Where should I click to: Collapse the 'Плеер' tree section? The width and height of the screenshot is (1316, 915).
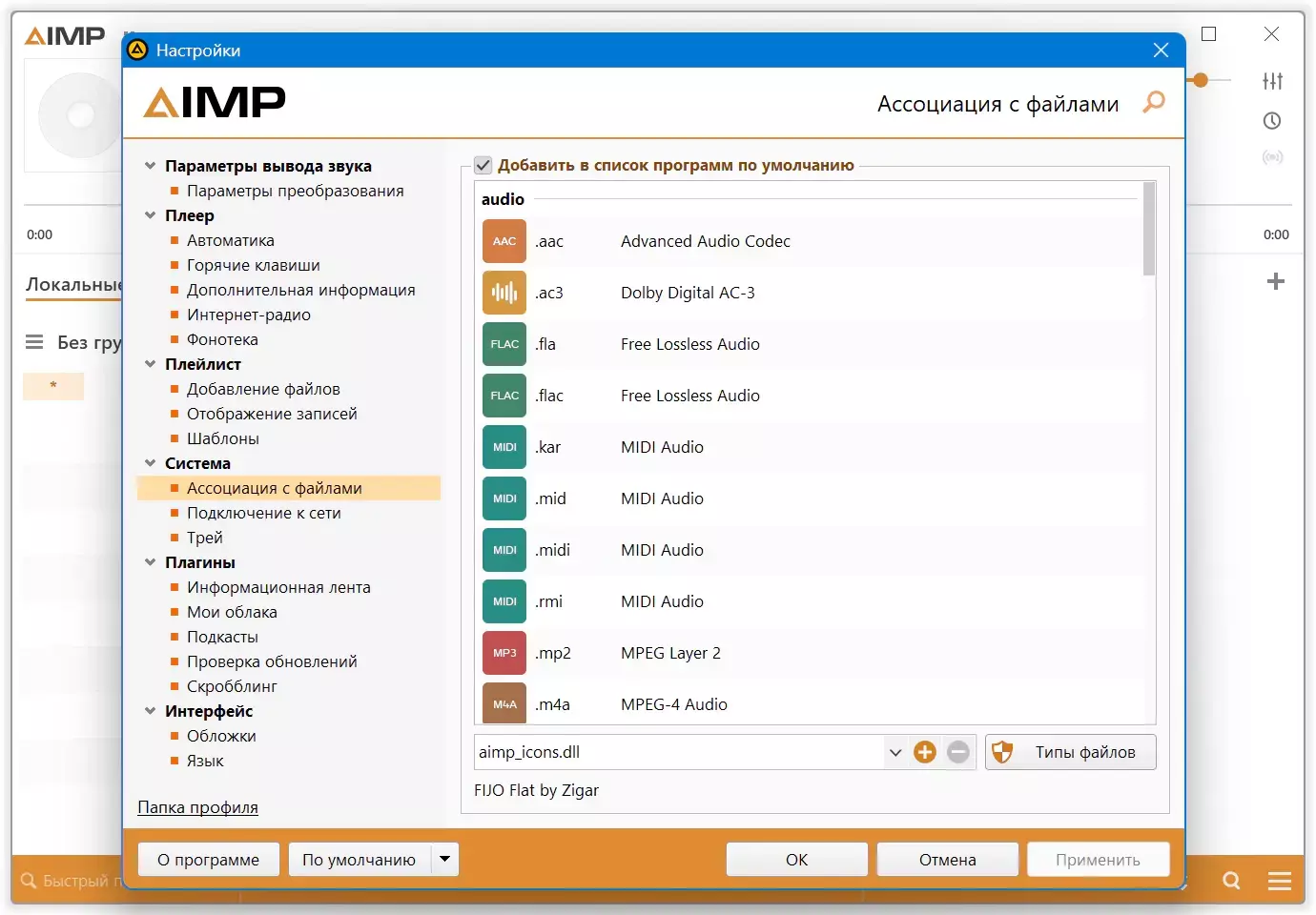click(150, 215)
